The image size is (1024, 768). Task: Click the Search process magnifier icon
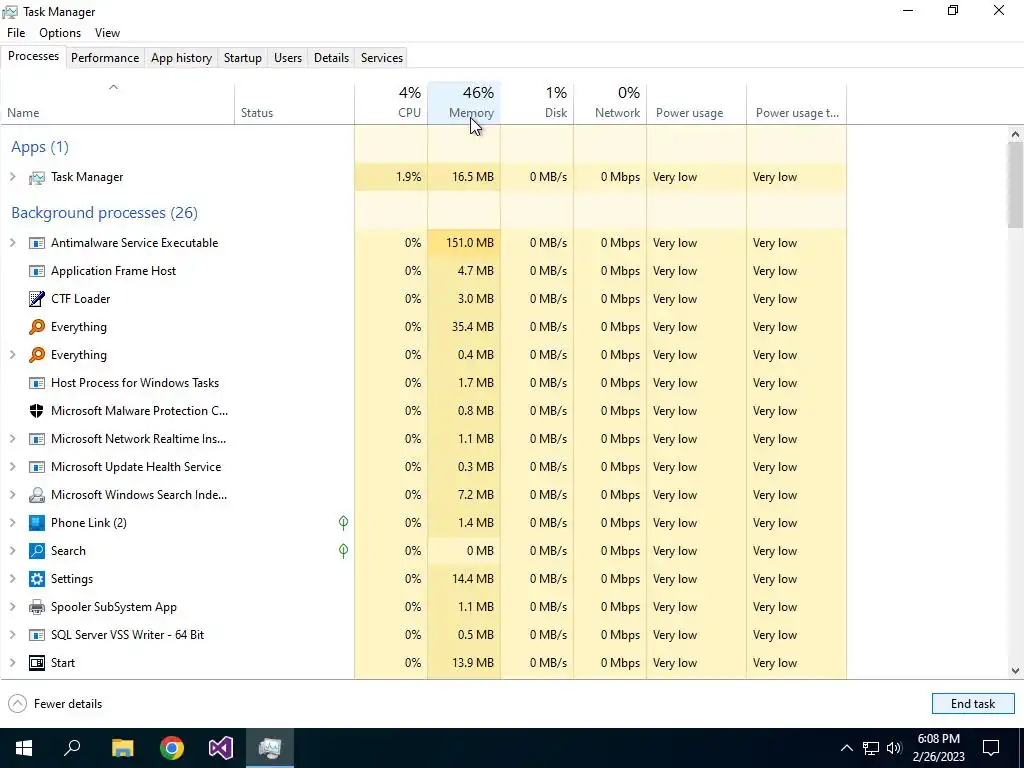[37, 551]
